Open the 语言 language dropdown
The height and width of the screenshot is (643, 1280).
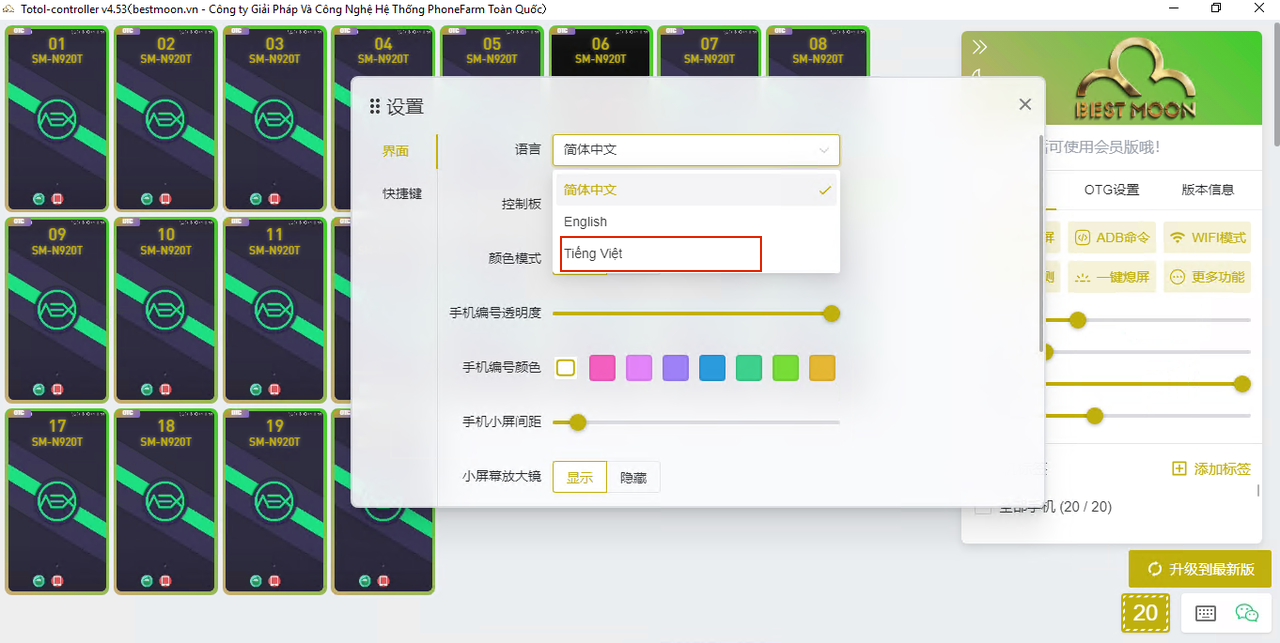696,150
